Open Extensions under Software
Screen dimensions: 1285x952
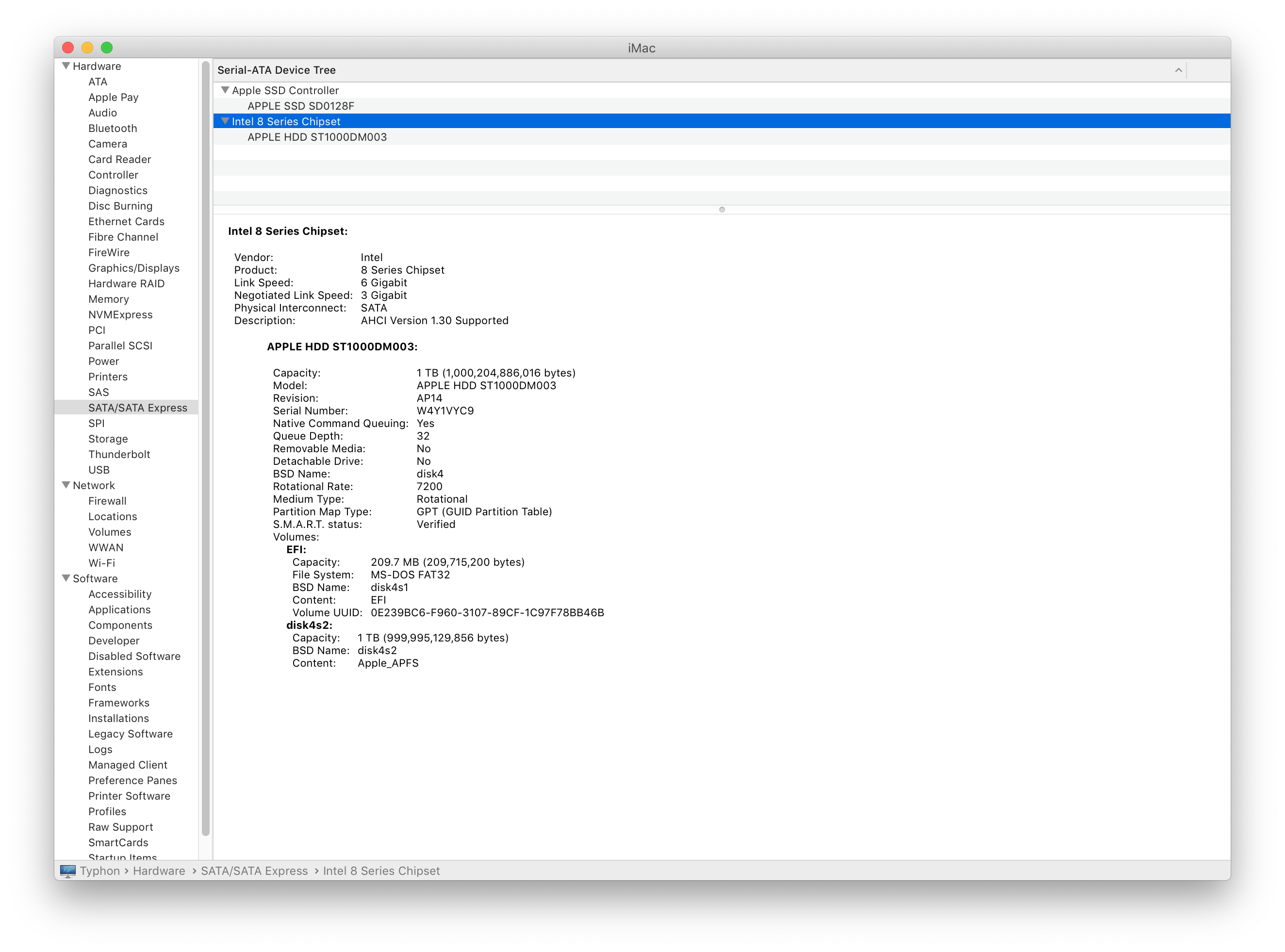115,673
